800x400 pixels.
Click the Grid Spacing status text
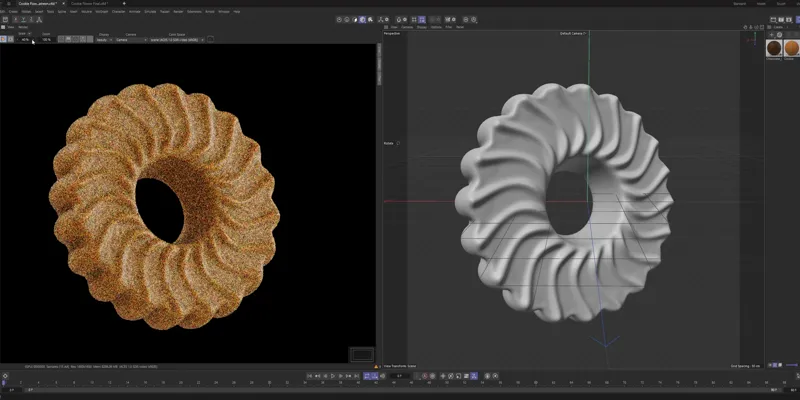tap(745, 366)
